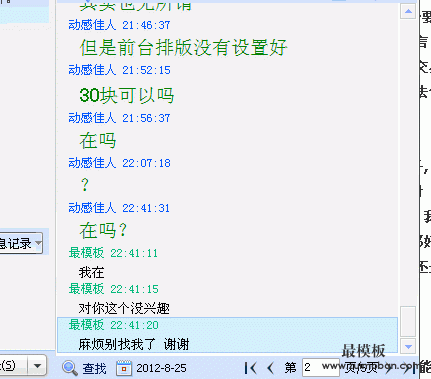Click the vertical scrollbar thumb
This screenshot has height=379, width=431.
(408, 321)
